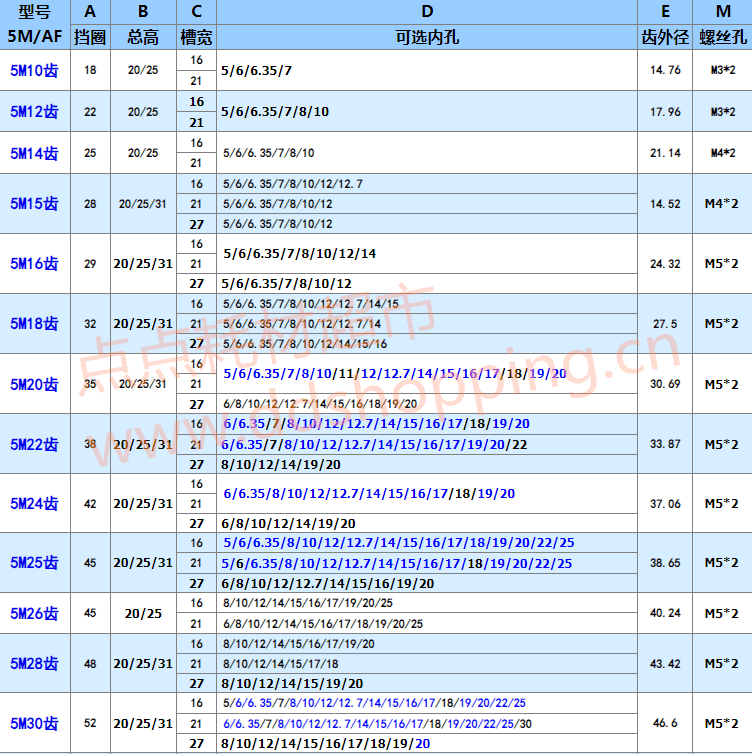Click tooth diameter value 30.69

[x=665, y=384]
